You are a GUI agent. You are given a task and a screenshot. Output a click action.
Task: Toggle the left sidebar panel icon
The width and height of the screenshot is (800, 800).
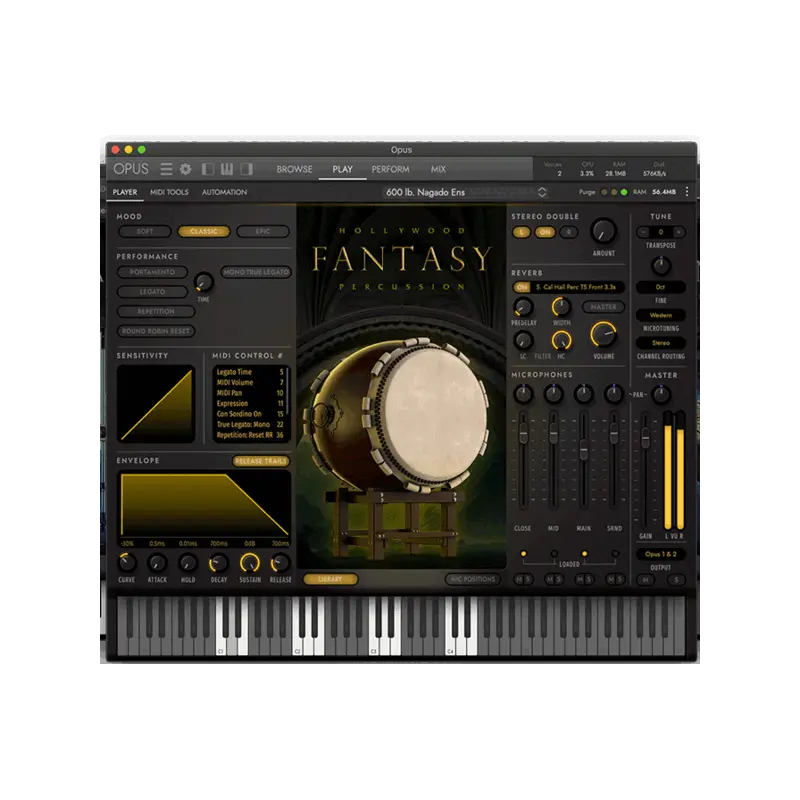coord(208,169)
